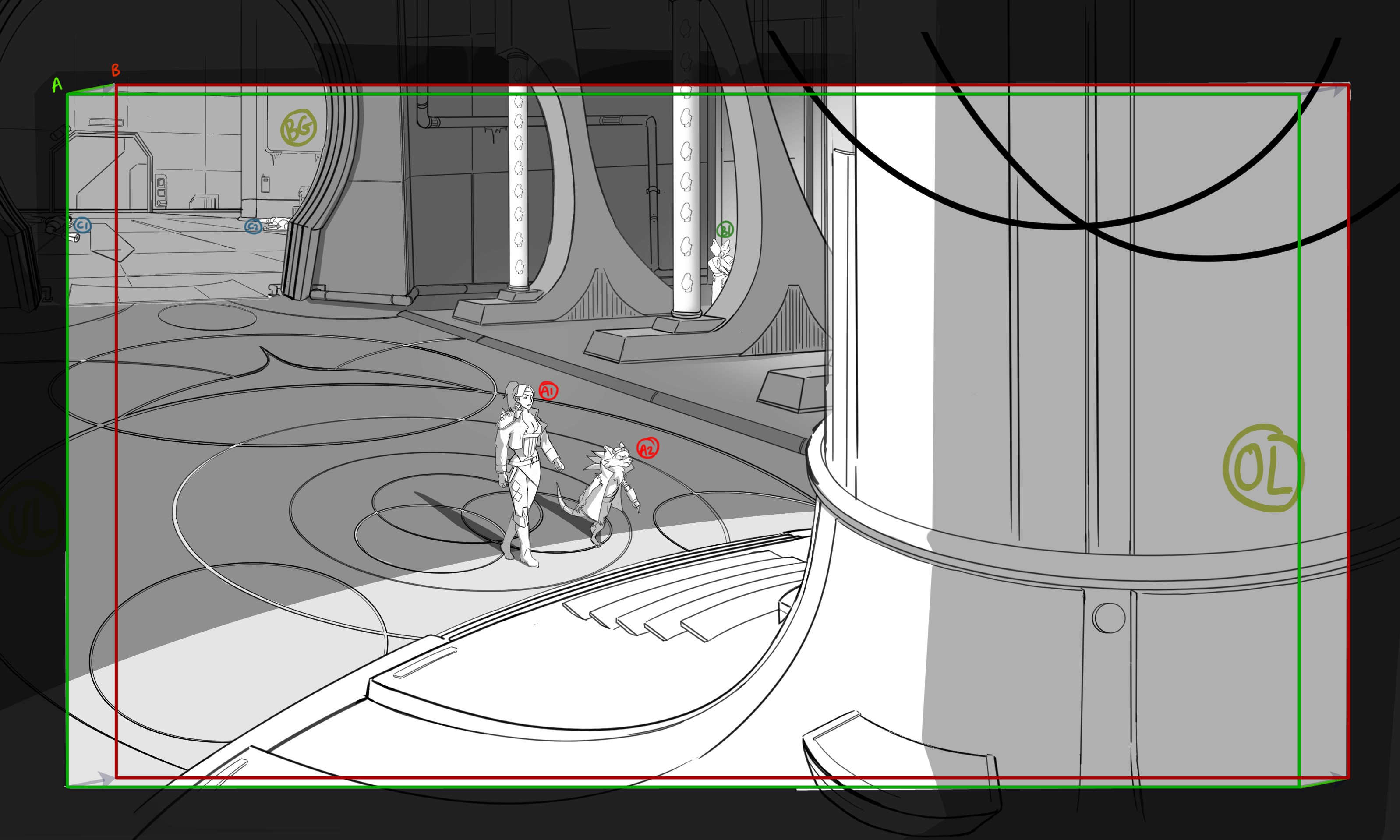Click the blue circled C1 marker
Viewport: 1400px width, 840px height.
pyautogui.click(x=83, y=225)
